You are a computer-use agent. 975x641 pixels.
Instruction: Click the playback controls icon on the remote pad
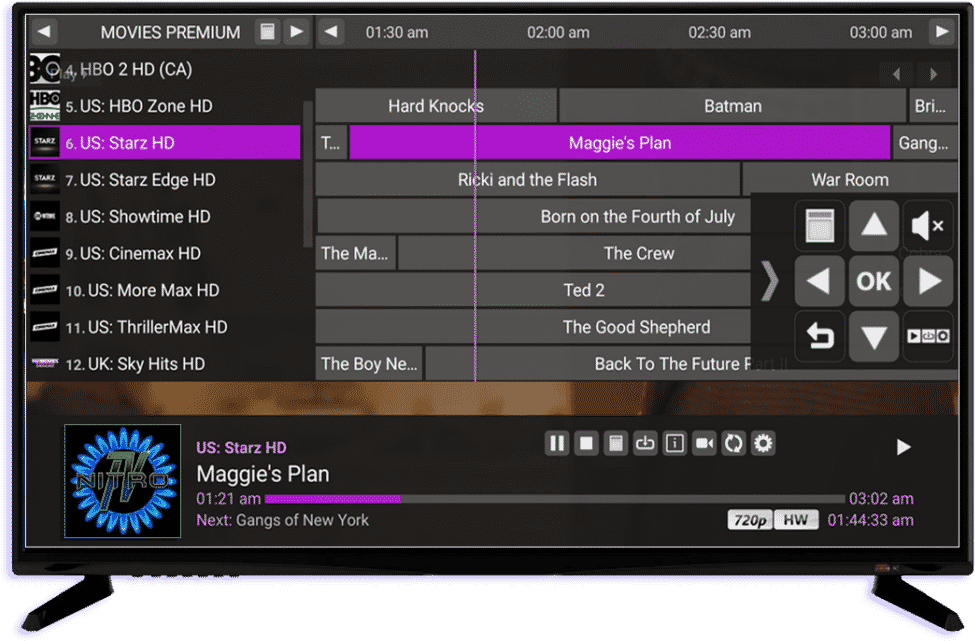click(x=928, y=336)
